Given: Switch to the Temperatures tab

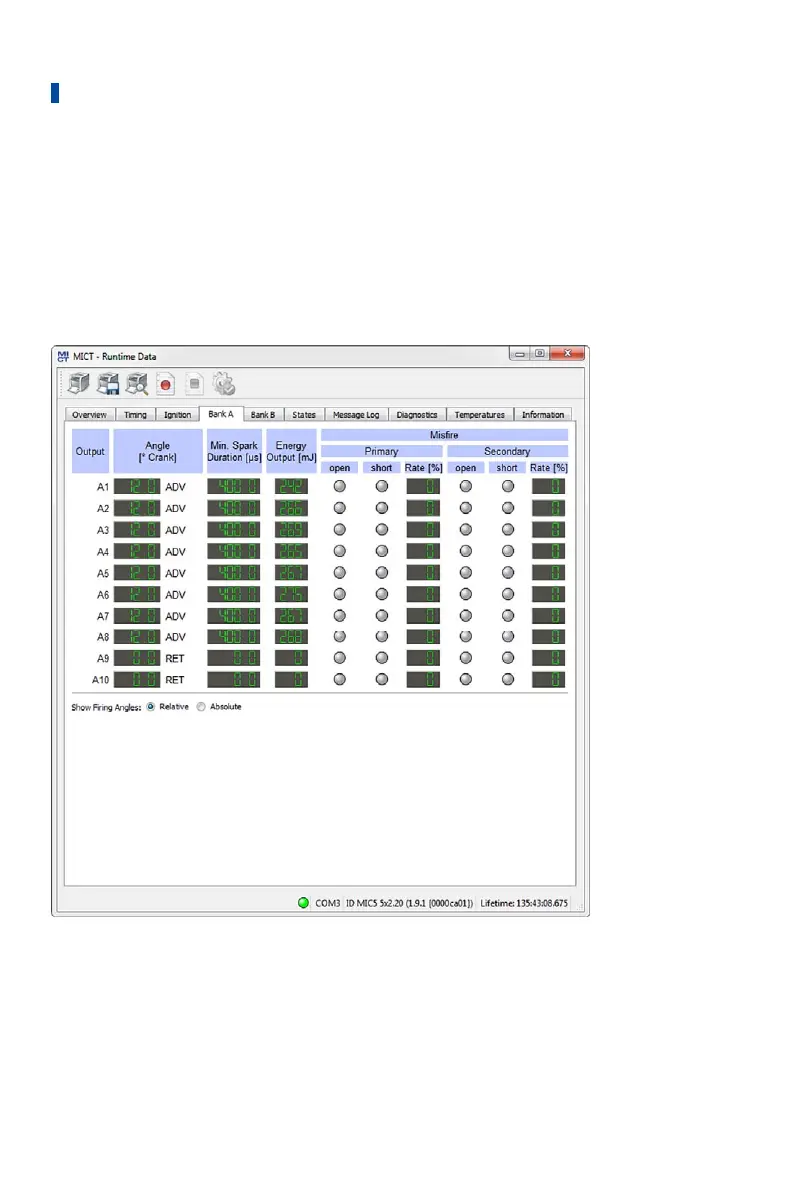Looking at the screenshot, I should pos(480,415).
